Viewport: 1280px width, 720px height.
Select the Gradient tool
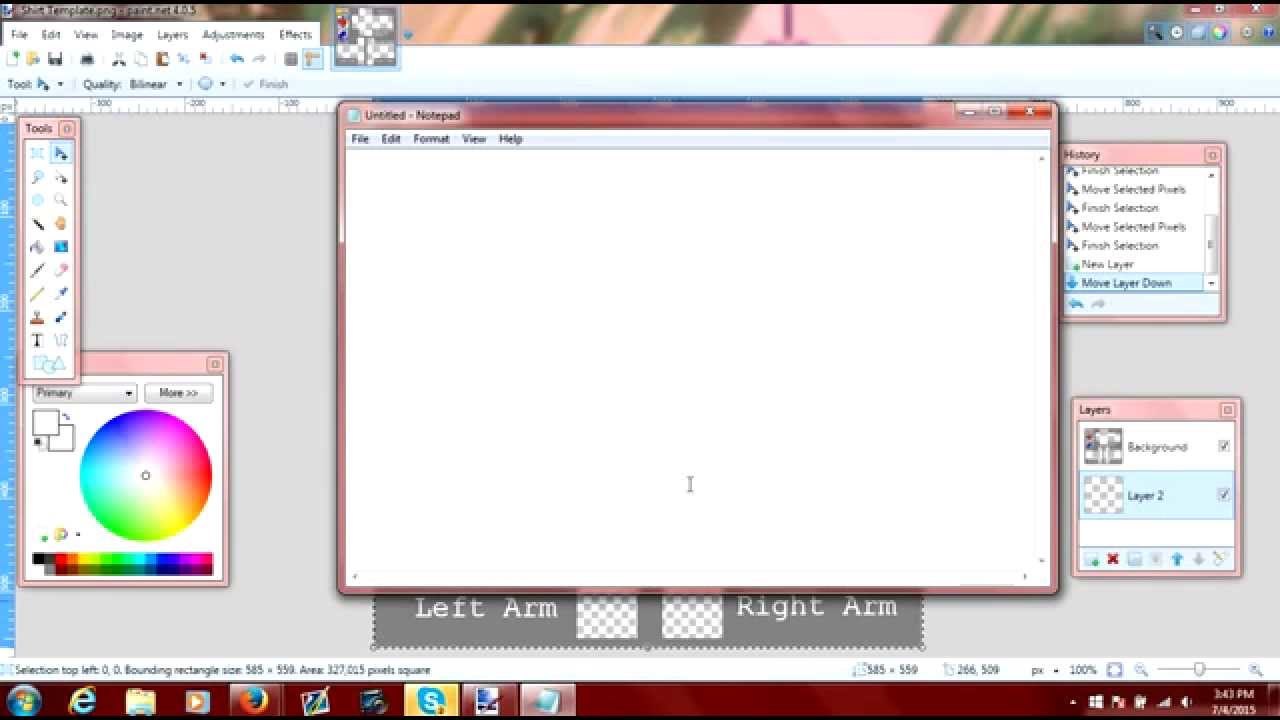pos(61,247)
